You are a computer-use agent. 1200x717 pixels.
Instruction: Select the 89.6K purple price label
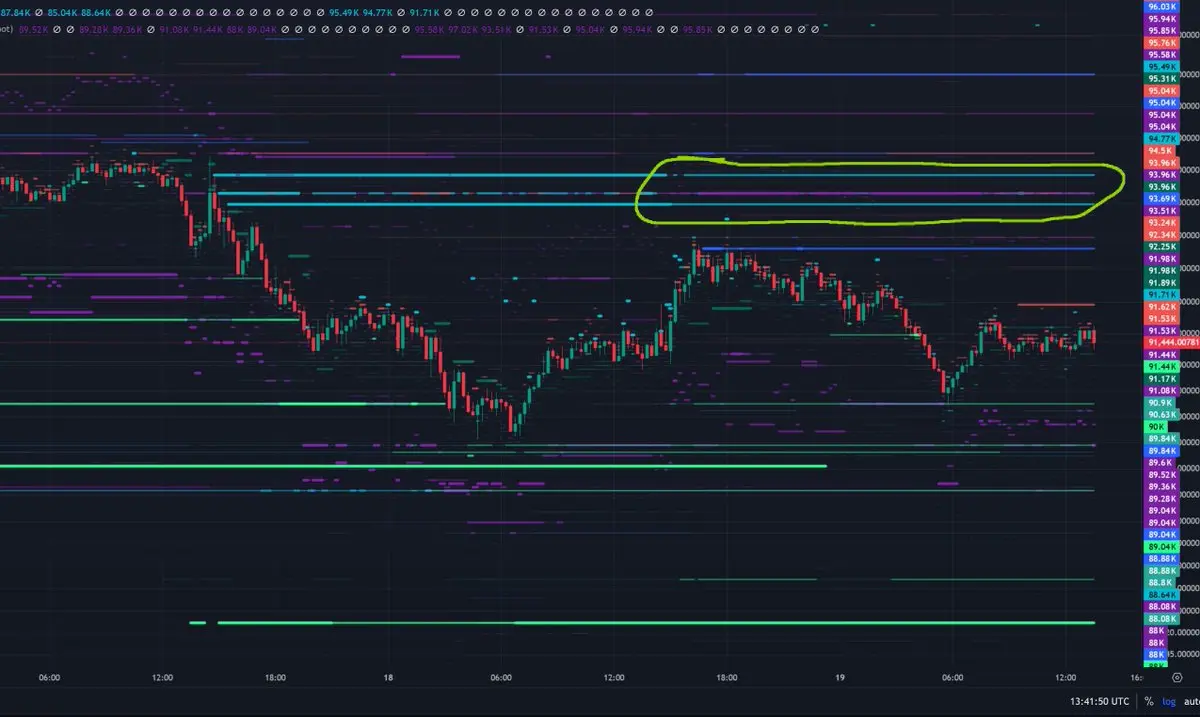[x=1161, y=463]
